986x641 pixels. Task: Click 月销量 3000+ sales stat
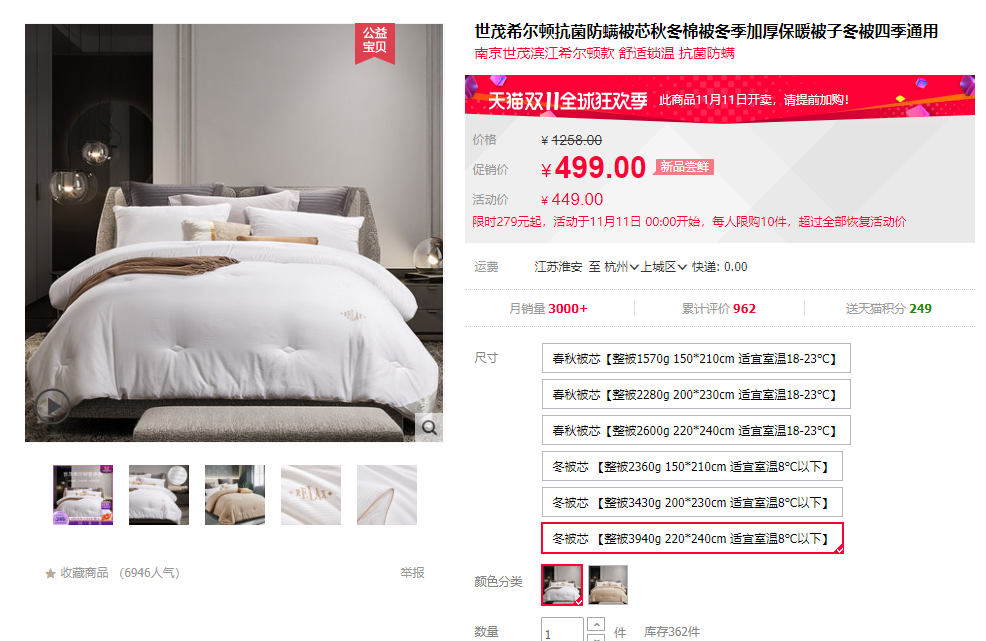(x=548, y=309)
